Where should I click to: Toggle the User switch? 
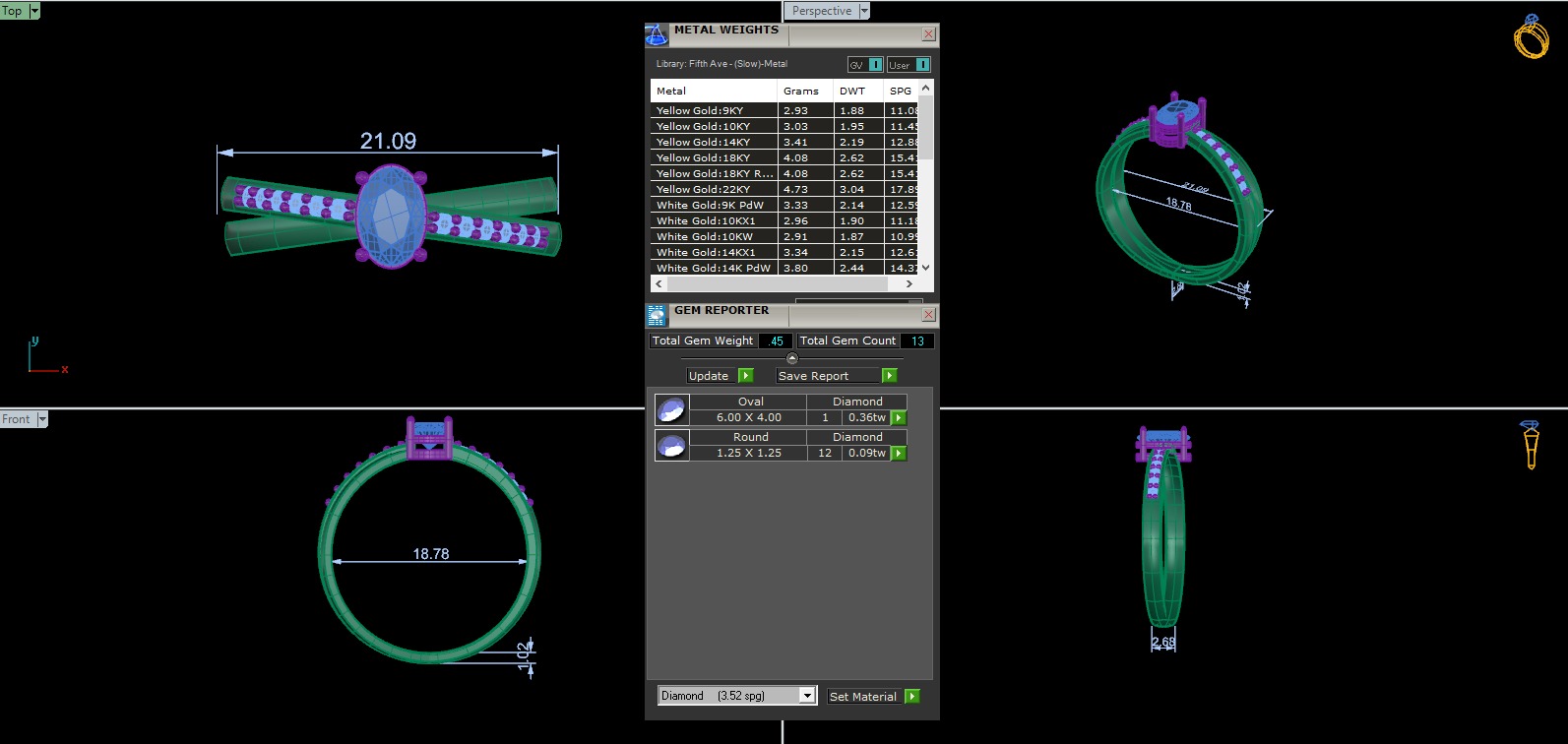(922, 65)
